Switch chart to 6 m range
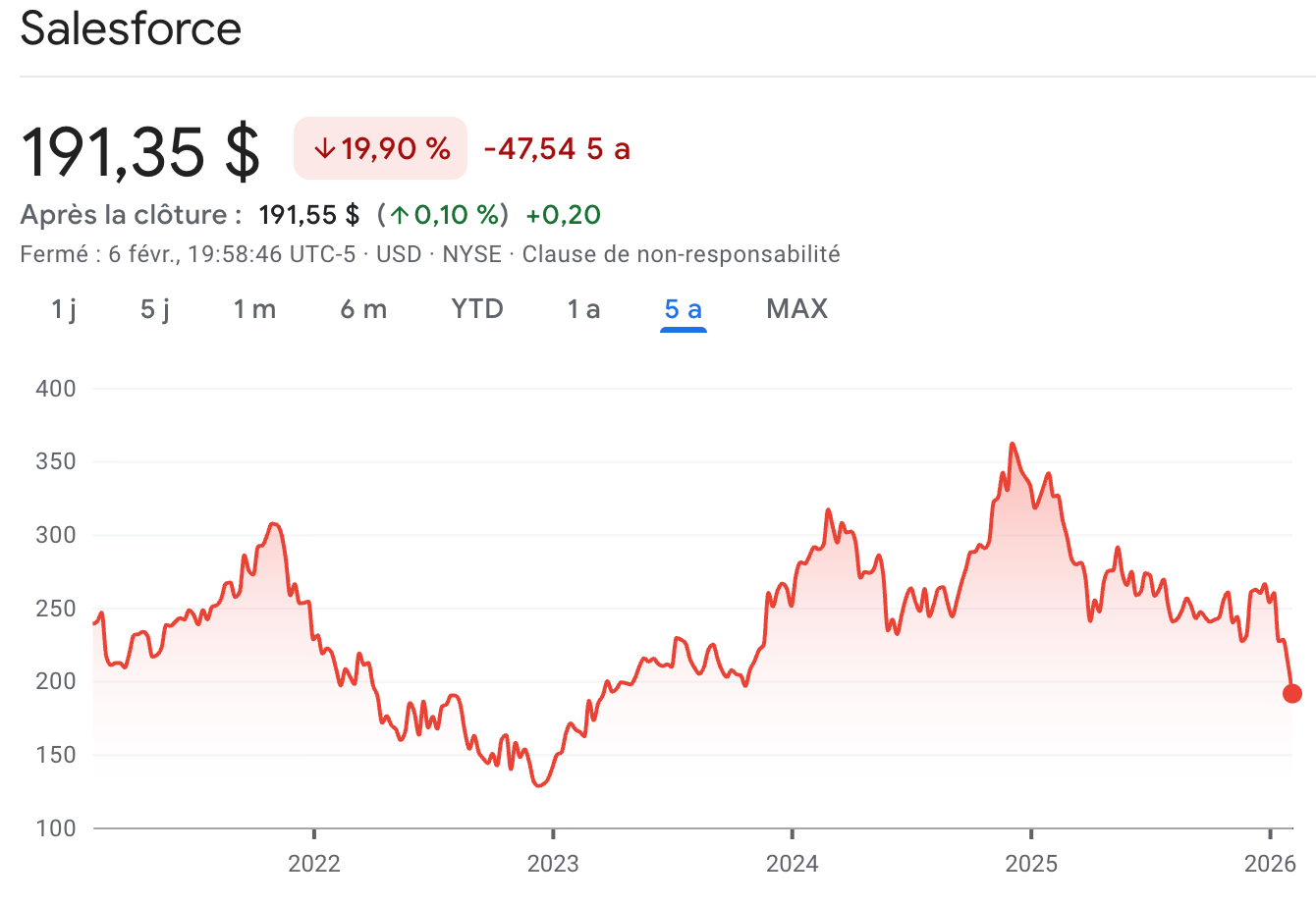This screenshot has width=1316, height=905. click(363, 309)
